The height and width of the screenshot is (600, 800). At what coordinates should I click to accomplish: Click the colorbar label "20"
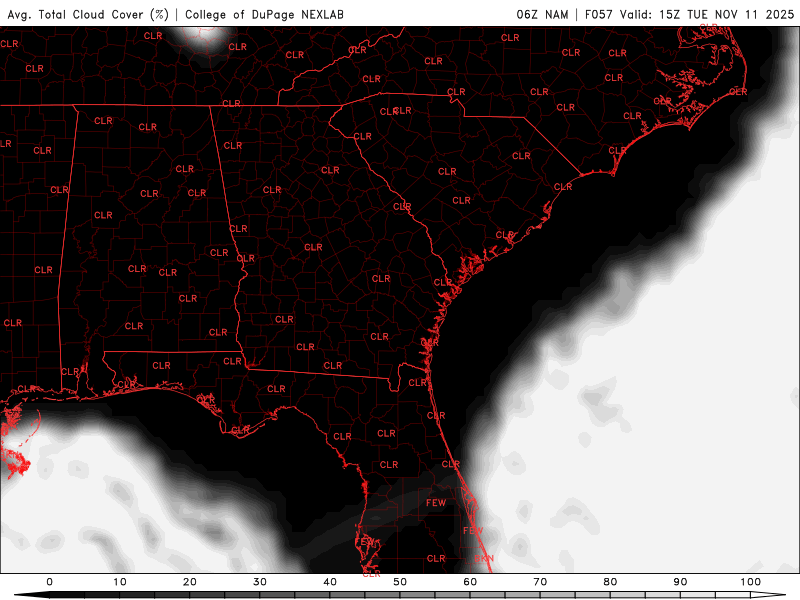(x=190, y=582)
